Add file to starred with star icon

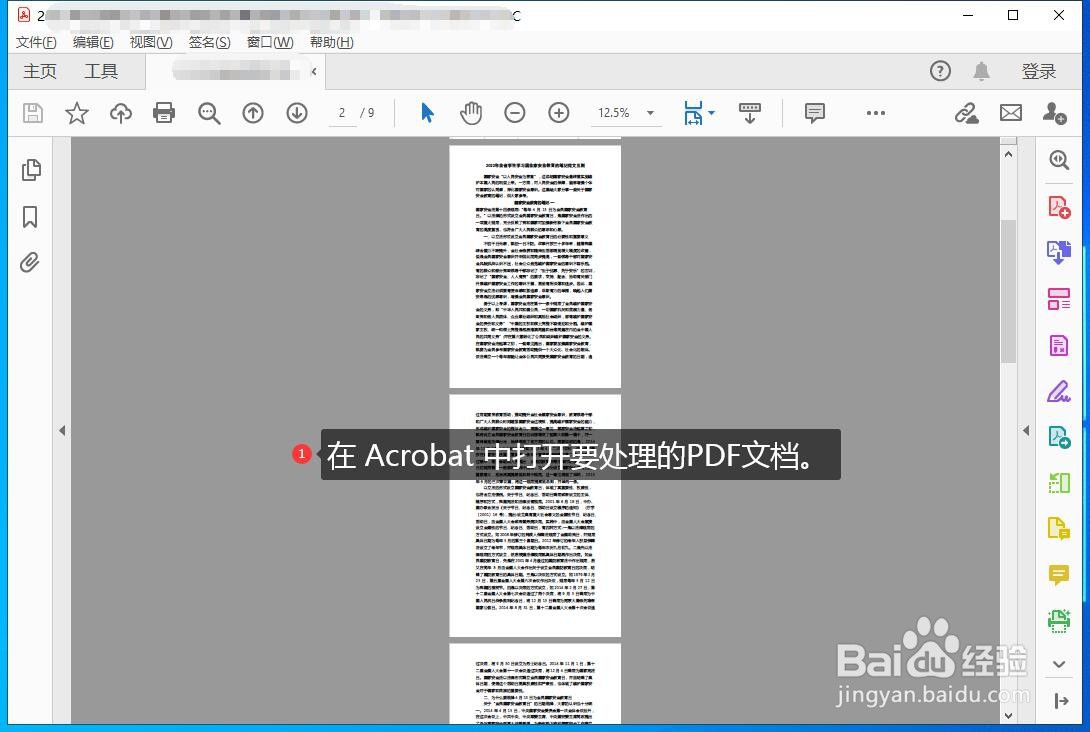[x=76, y=113]
